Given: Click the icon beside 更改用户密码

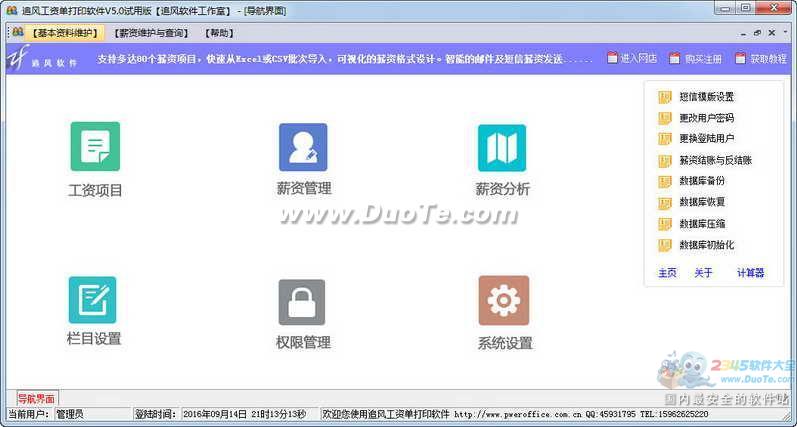Looking at the screenshot, I should tap(665, 118).
